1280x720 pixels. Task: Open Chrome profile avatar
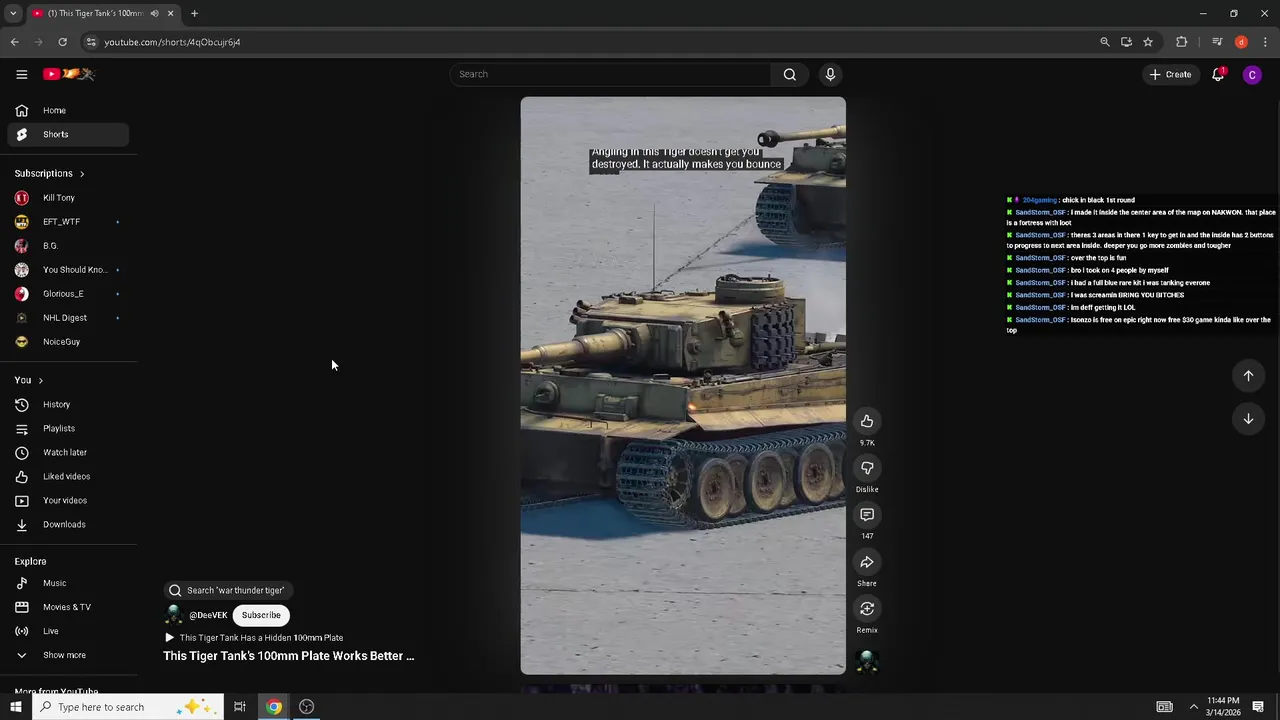pos(1241,42)
